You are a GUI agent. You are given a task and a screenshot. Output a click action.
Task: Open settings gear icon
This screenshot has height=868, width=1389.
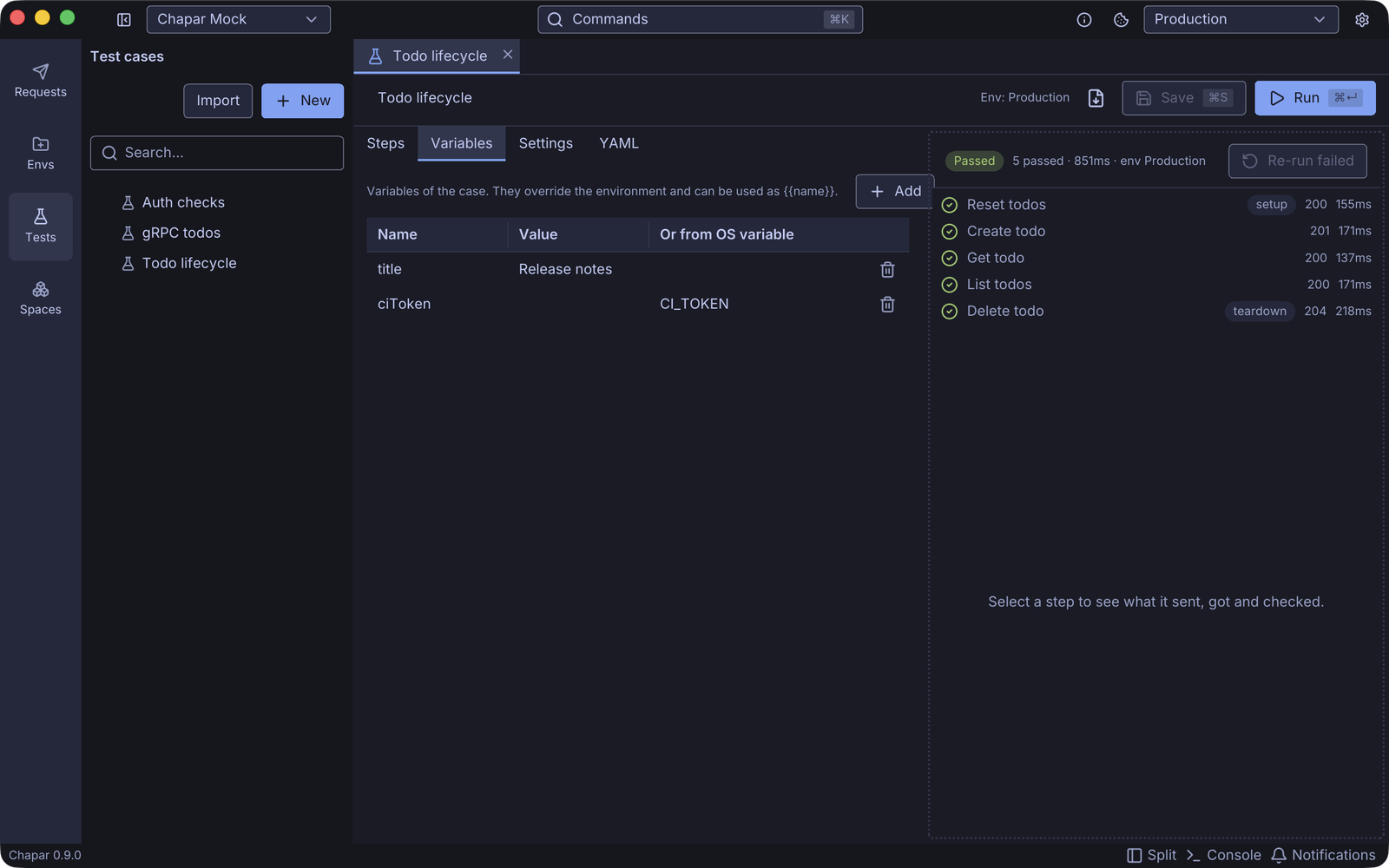click(x=1362, y=19)
